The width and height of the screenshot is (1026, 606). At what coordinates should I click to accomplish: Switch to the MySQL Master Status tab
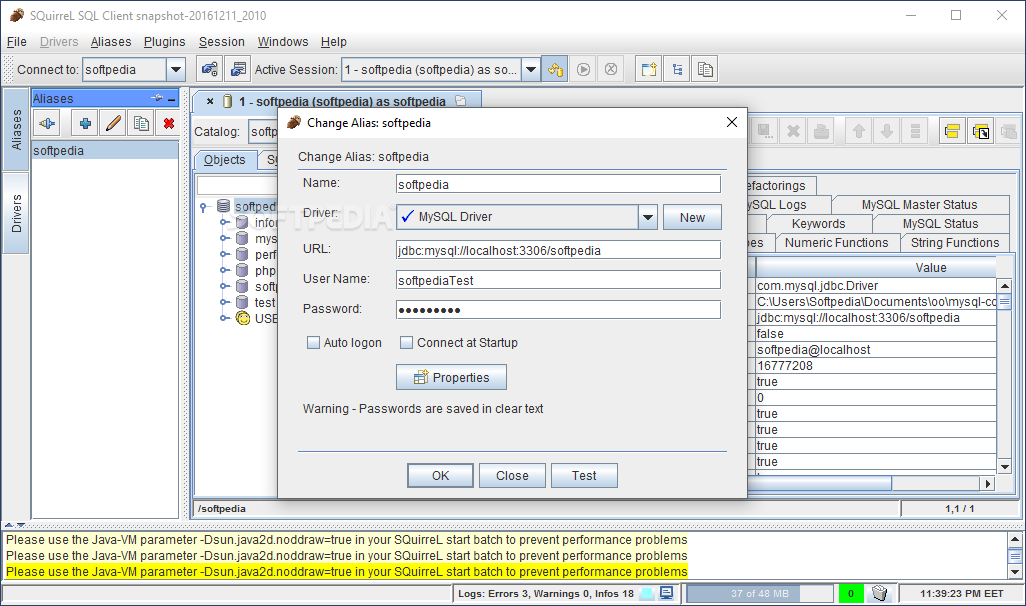(919, 205)
